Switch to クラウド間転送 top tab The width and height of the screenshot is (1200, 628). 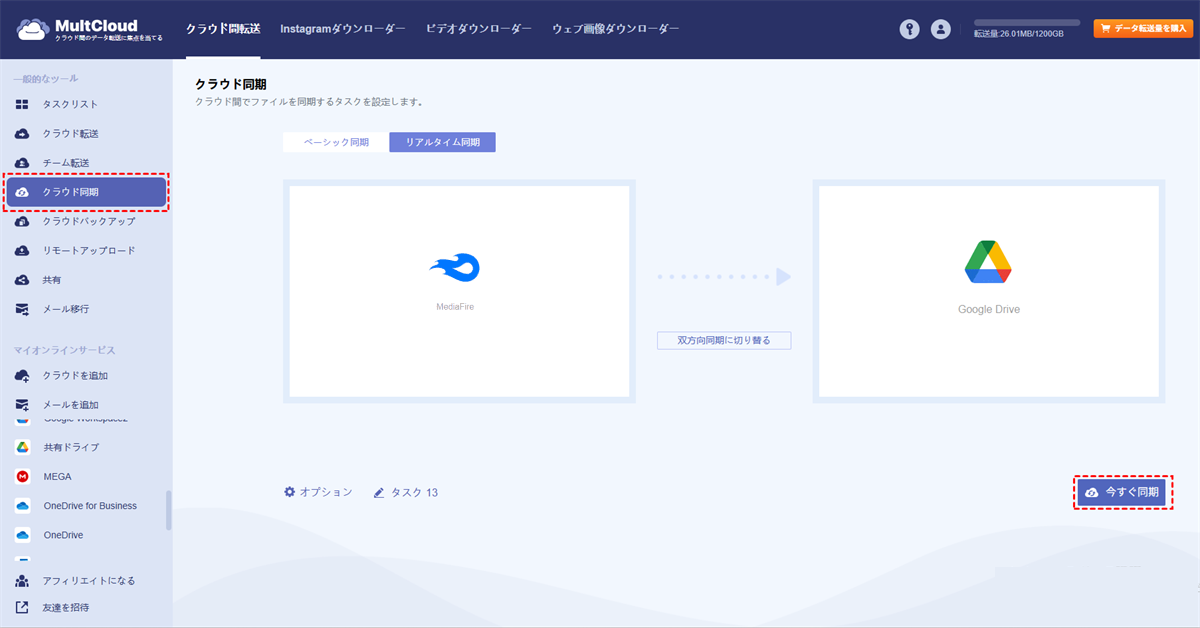click(x=223, y=29)
